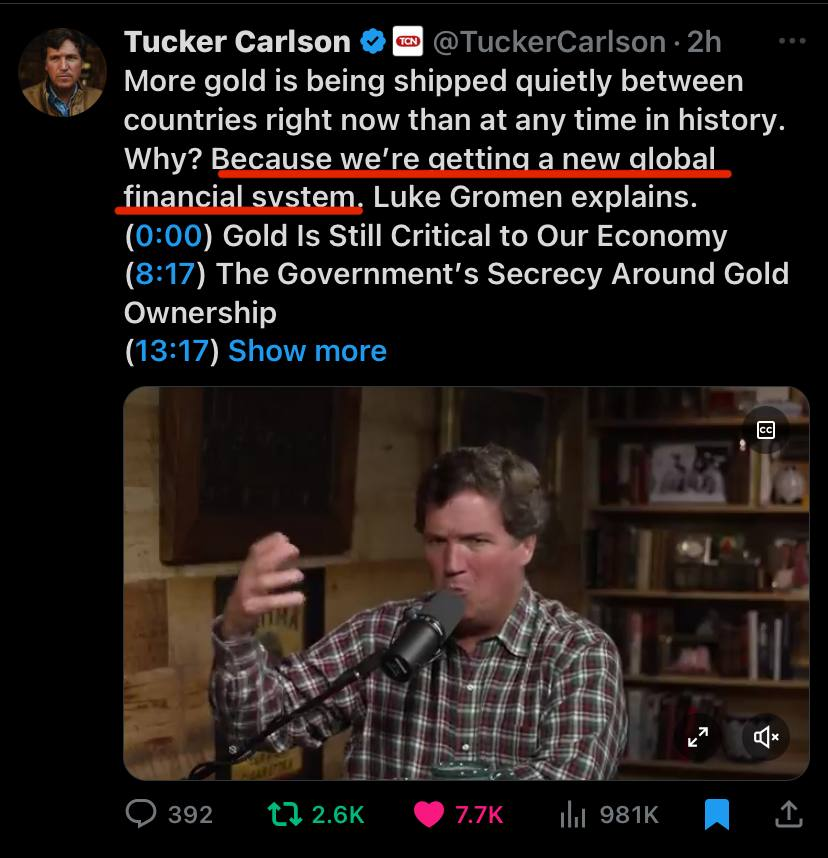The height and width of the screenshot is (858, 828).
Task: Open the share upload icon
Action: click(789, 814)
